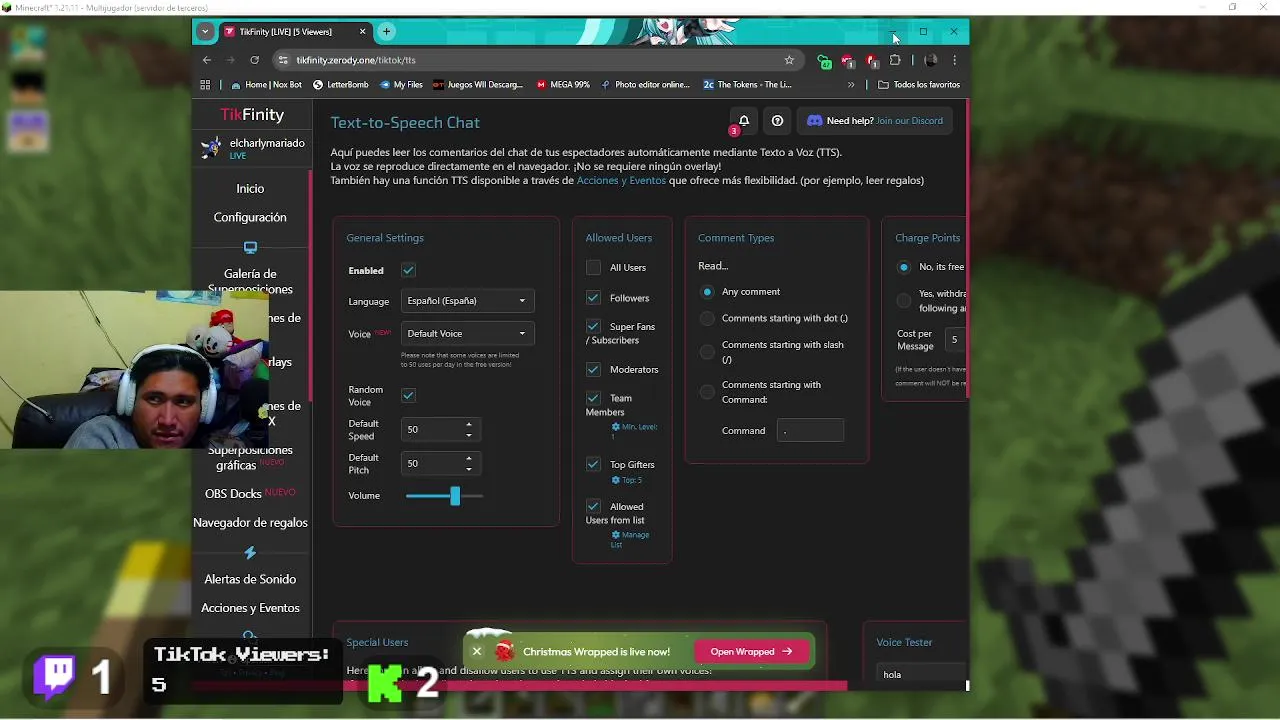Select Comments starting with slash option
This screenshot has width=1280, height=720.
click(707, 352)
